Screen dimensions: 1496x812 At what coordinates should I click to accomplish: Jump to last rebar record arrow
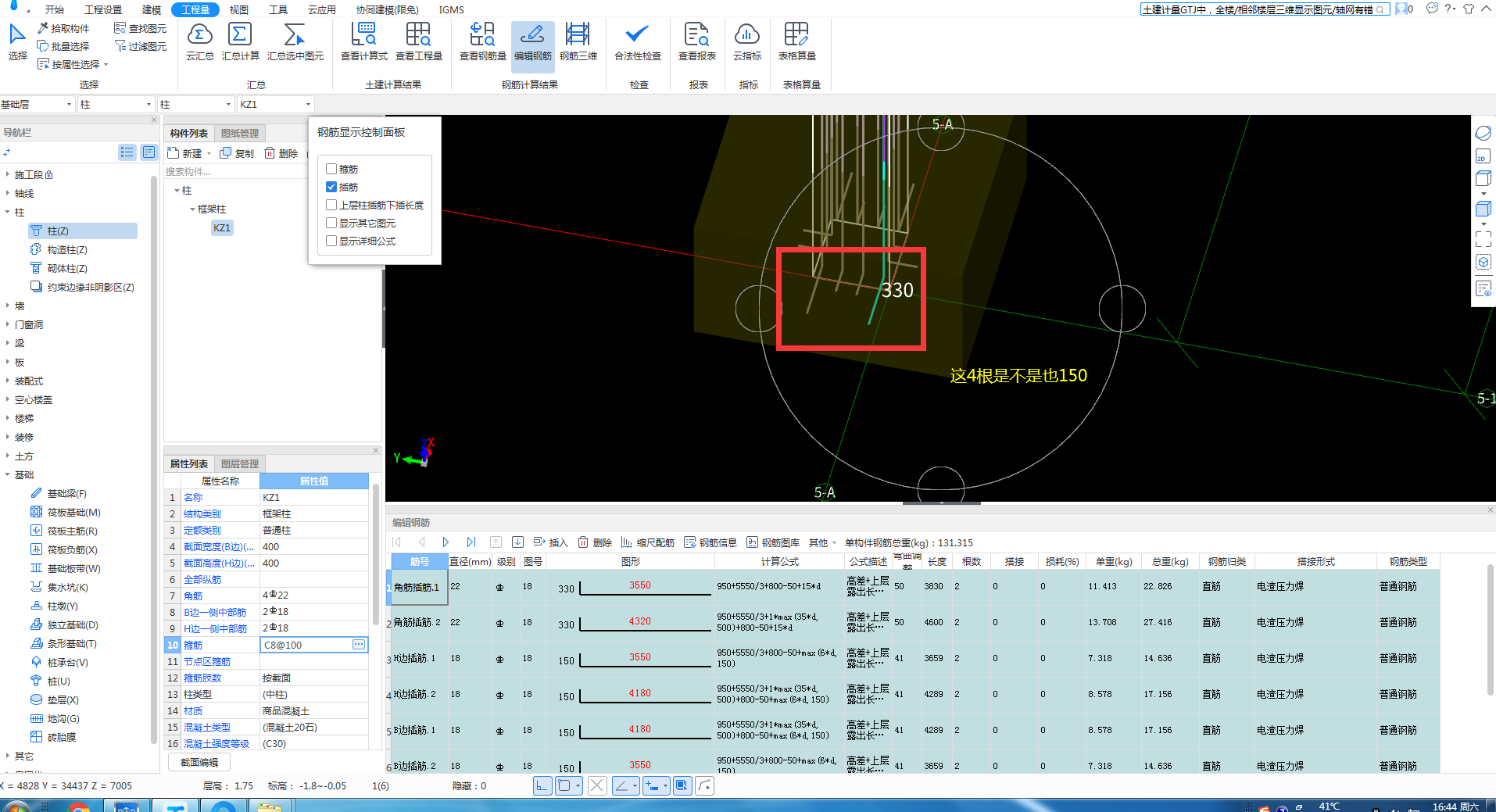click(471, 542)
